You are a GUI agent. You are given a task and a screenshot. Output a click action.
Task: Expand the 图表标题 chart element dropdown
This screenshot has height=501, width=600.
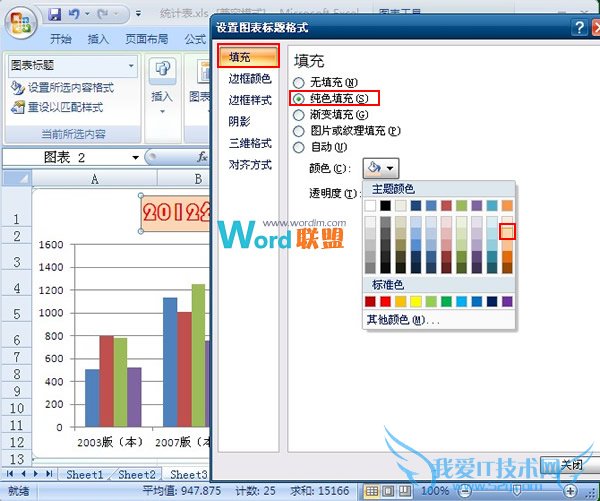(x=131, y=65)
